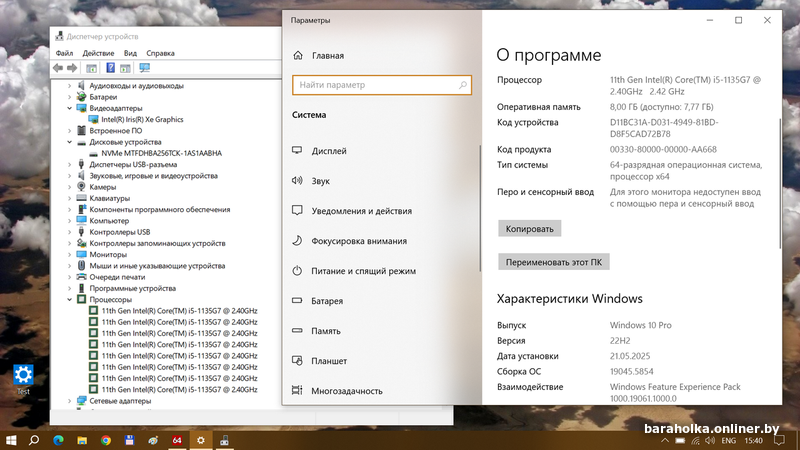The image size is (800, 450).
Task: Select Intel(R) Iris(R) Xe Graphics device
Action: click(142, 119)
